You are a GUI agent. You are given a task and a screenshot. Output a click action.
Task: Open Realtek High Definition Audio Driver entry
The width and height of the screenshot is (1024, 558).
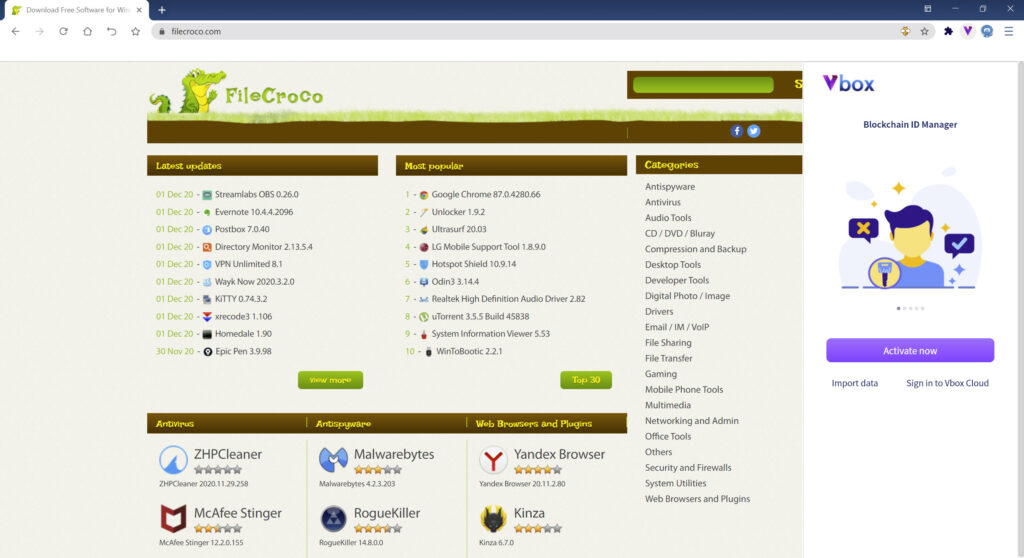point(508,299)
